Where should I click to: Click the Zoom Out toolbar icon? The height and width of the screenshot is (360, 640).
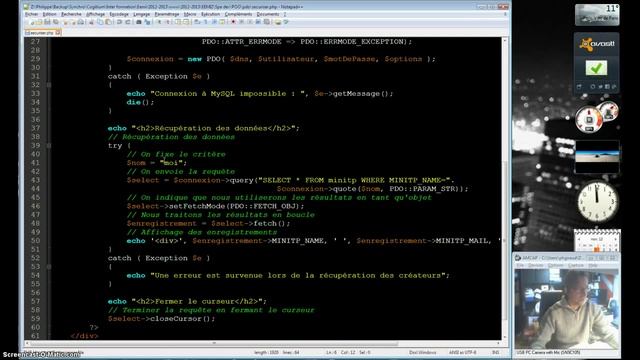pos(167,22)
